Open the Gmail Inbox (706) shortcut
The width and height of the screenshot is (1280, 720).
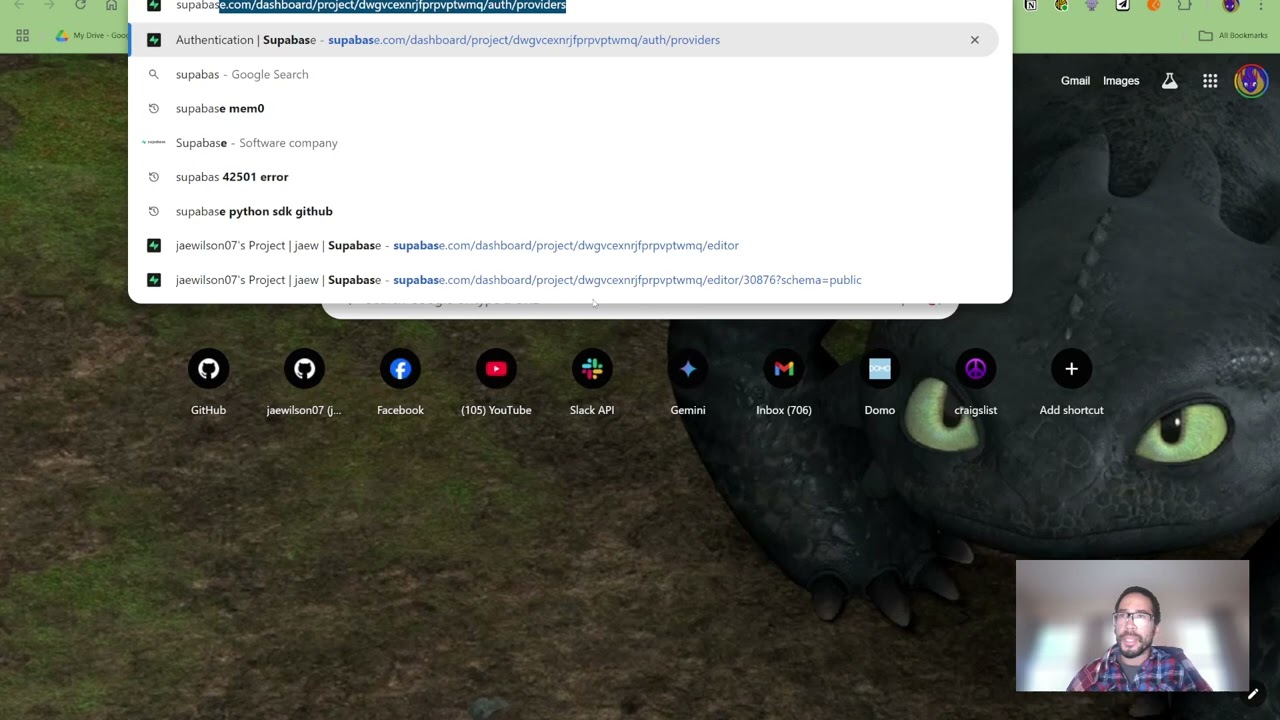(784, 370)
